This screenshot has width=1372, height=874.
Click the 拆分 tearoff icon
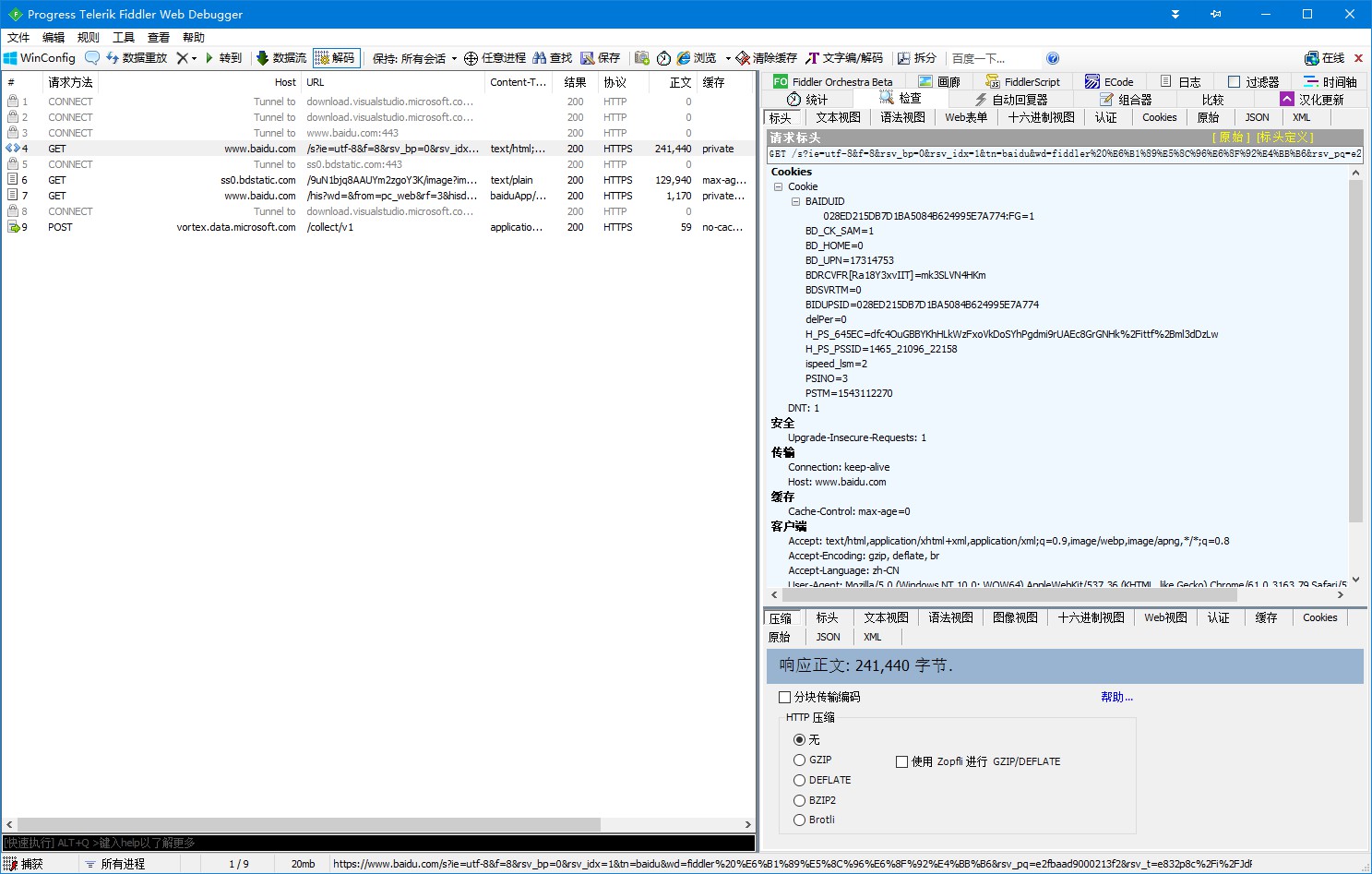pyautogui.click(x=904, y=58)
